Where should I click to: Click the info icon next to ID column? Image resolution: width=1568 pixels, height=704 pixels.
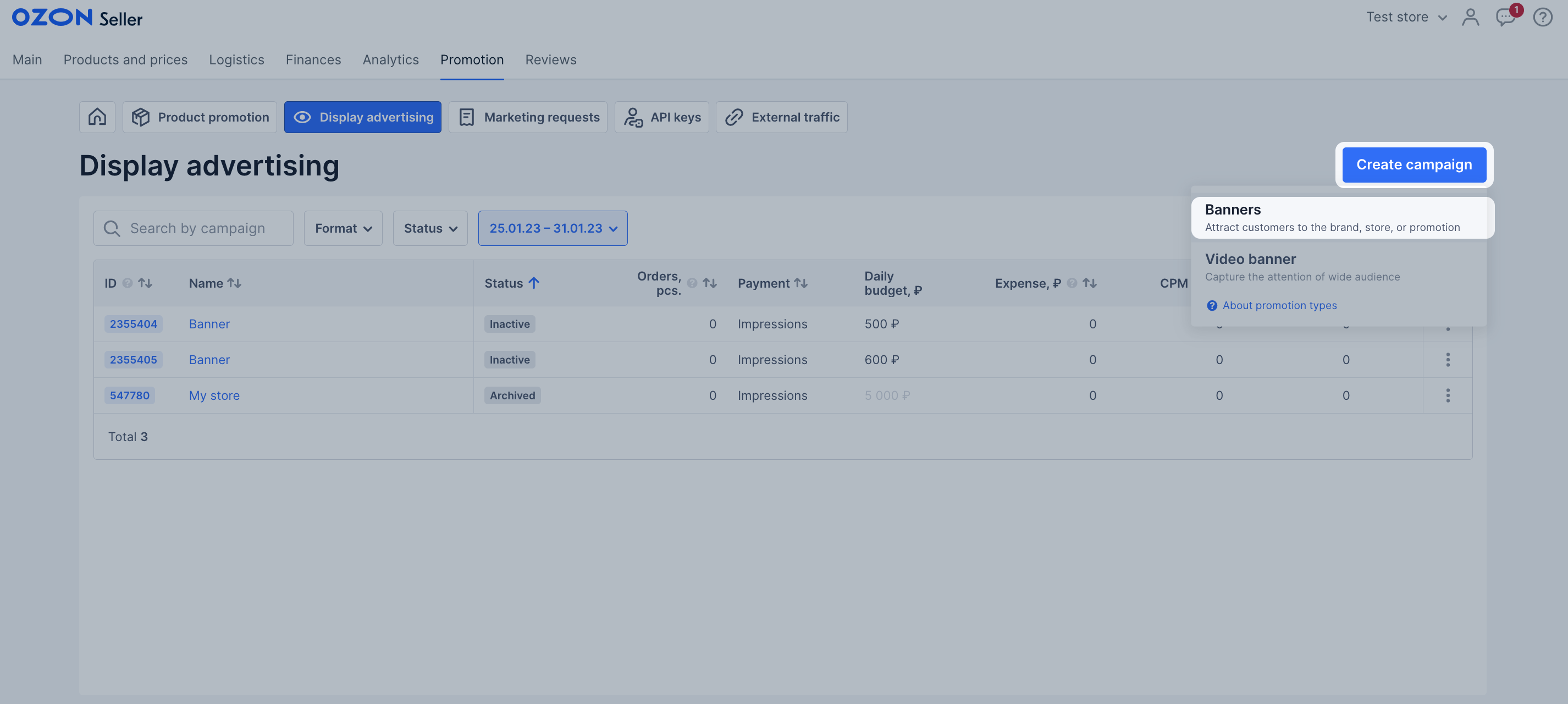[127, 283]
